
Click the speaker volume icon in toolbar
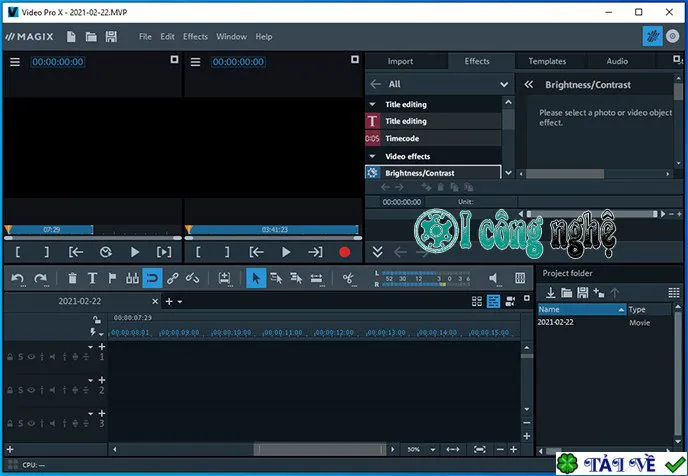tap(493, 278)
